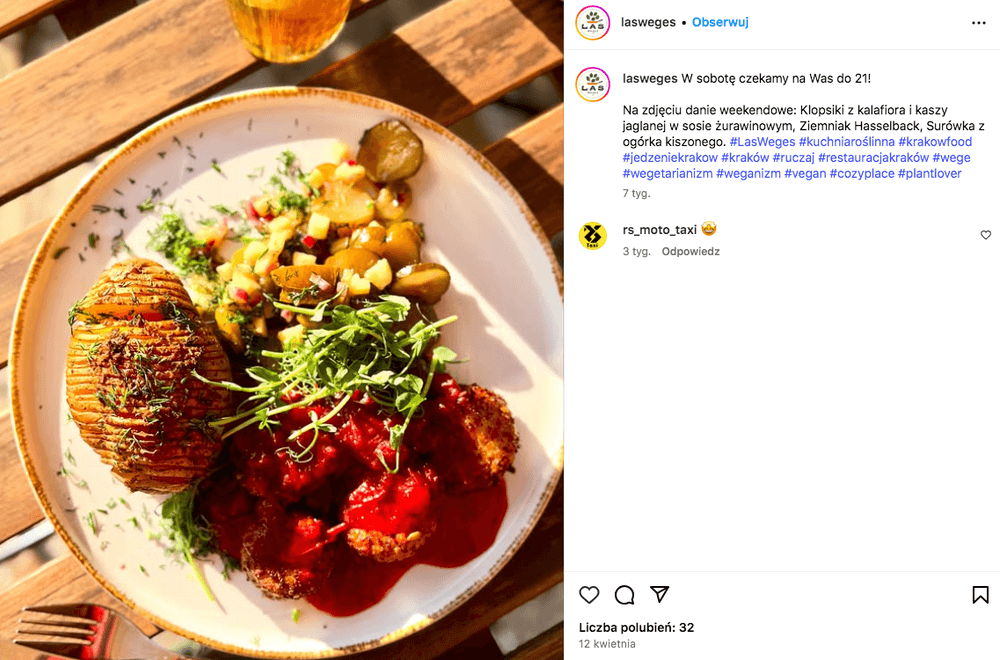1000x660 pixels.
Task: Open the #krakowfood hashtag link
Action: point(935,142)
